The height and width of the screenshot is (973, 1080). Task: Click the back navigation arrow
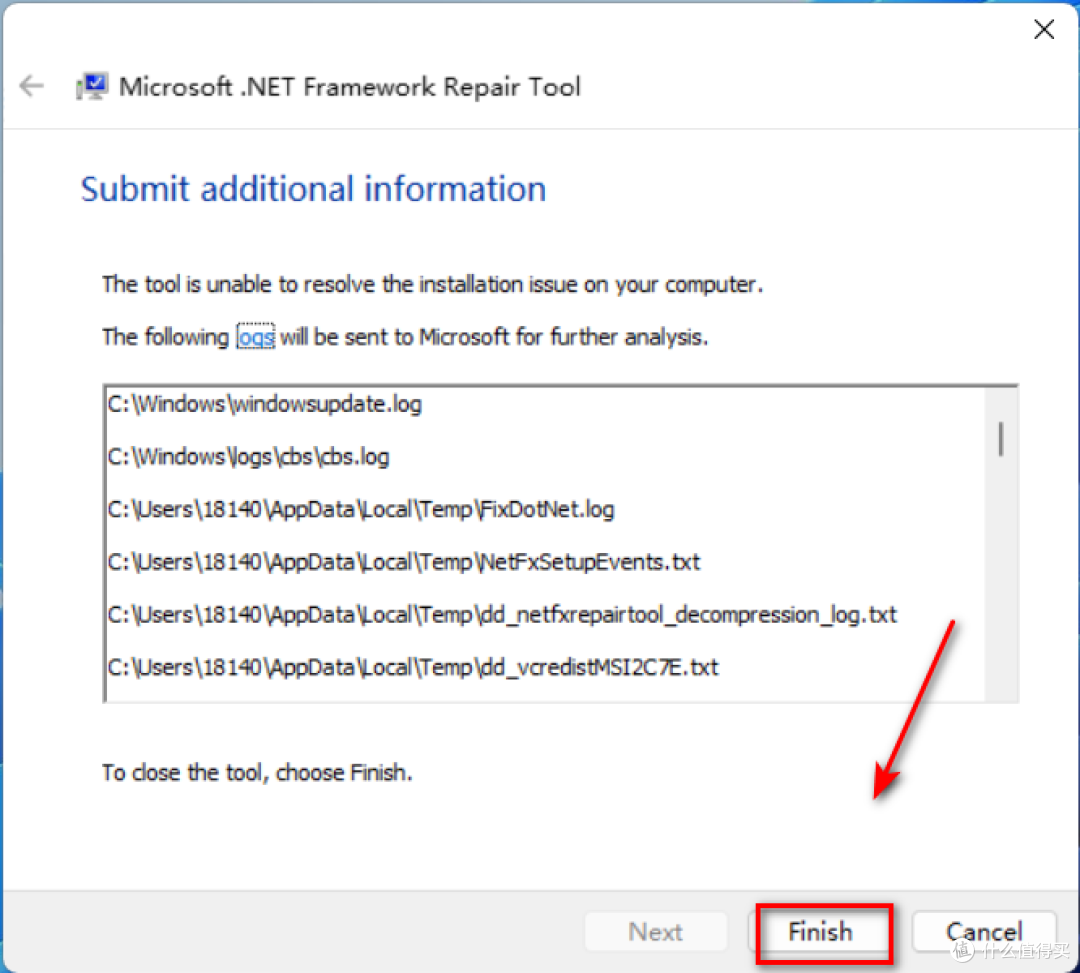pyautogui.click(x=31, y=86)
